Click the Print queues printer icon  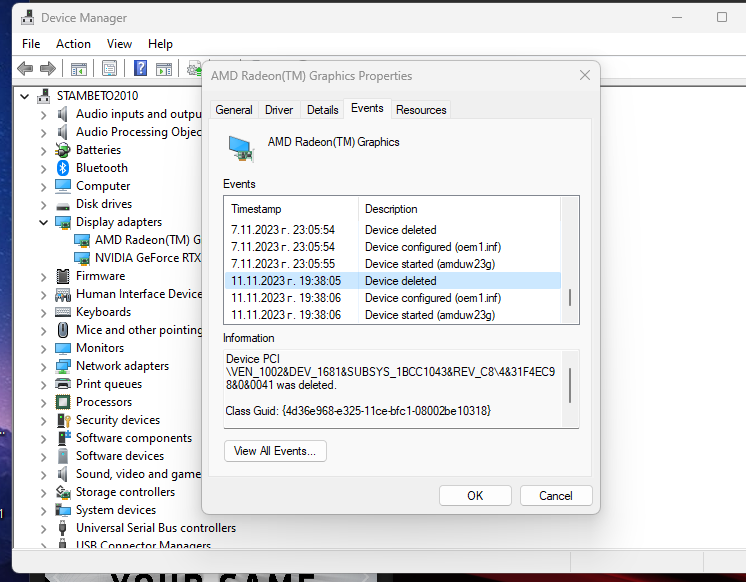[x=63, y=384]
